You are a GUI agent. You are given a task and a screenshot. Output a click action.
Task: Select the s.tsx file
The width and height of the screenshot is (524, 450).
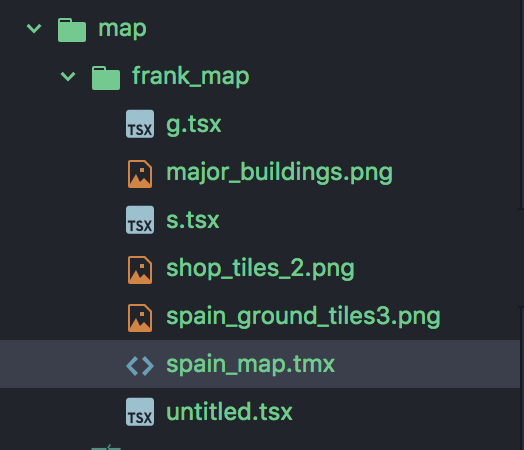(193, 220)
